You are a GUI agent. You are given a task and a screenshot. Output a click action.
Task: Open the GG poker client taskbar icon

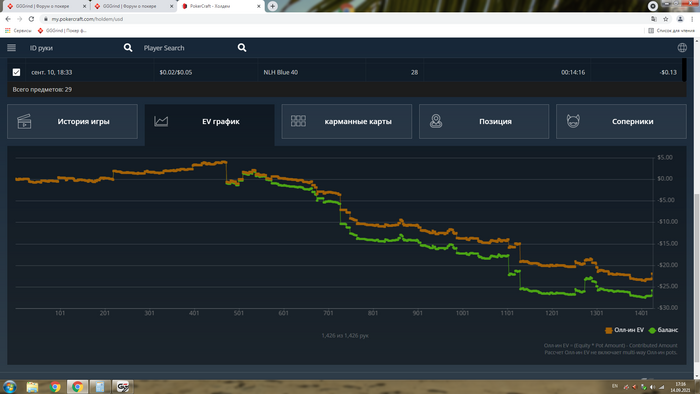122,386
